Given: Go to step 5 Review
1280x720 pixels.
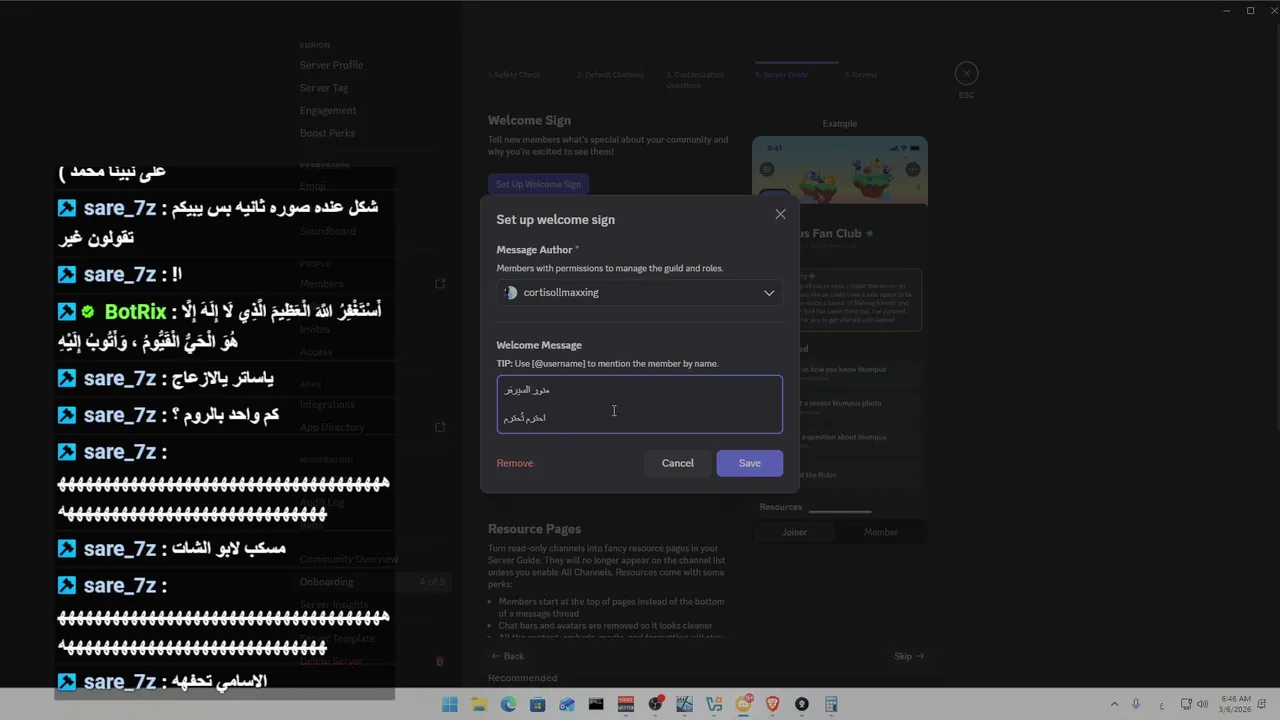Looking at the screenshot, I should tap(861, 75).
